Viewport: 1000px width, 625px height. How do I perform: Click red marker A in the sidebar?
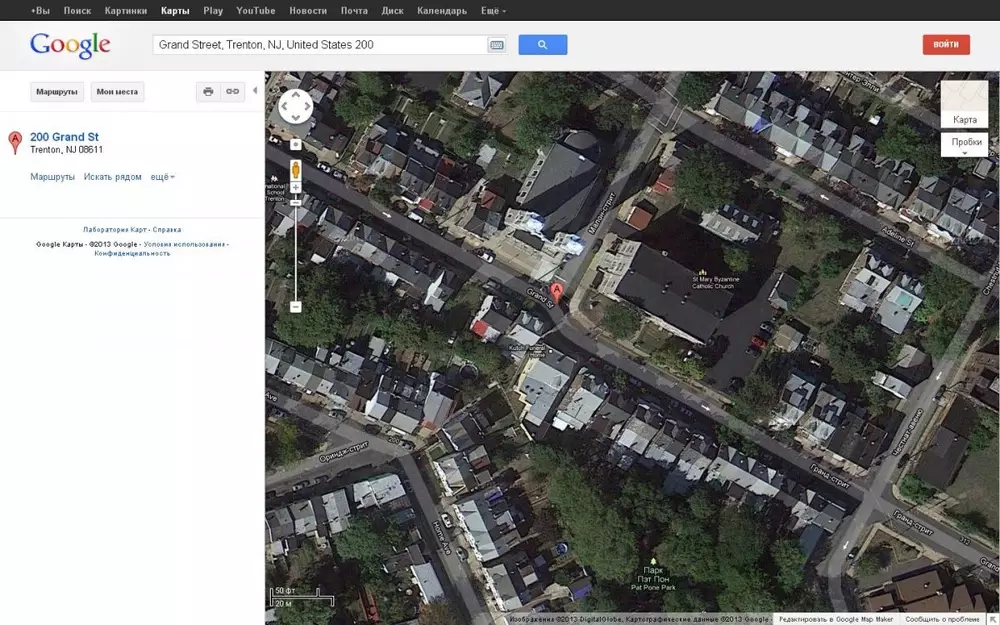(x=15, y=142)
